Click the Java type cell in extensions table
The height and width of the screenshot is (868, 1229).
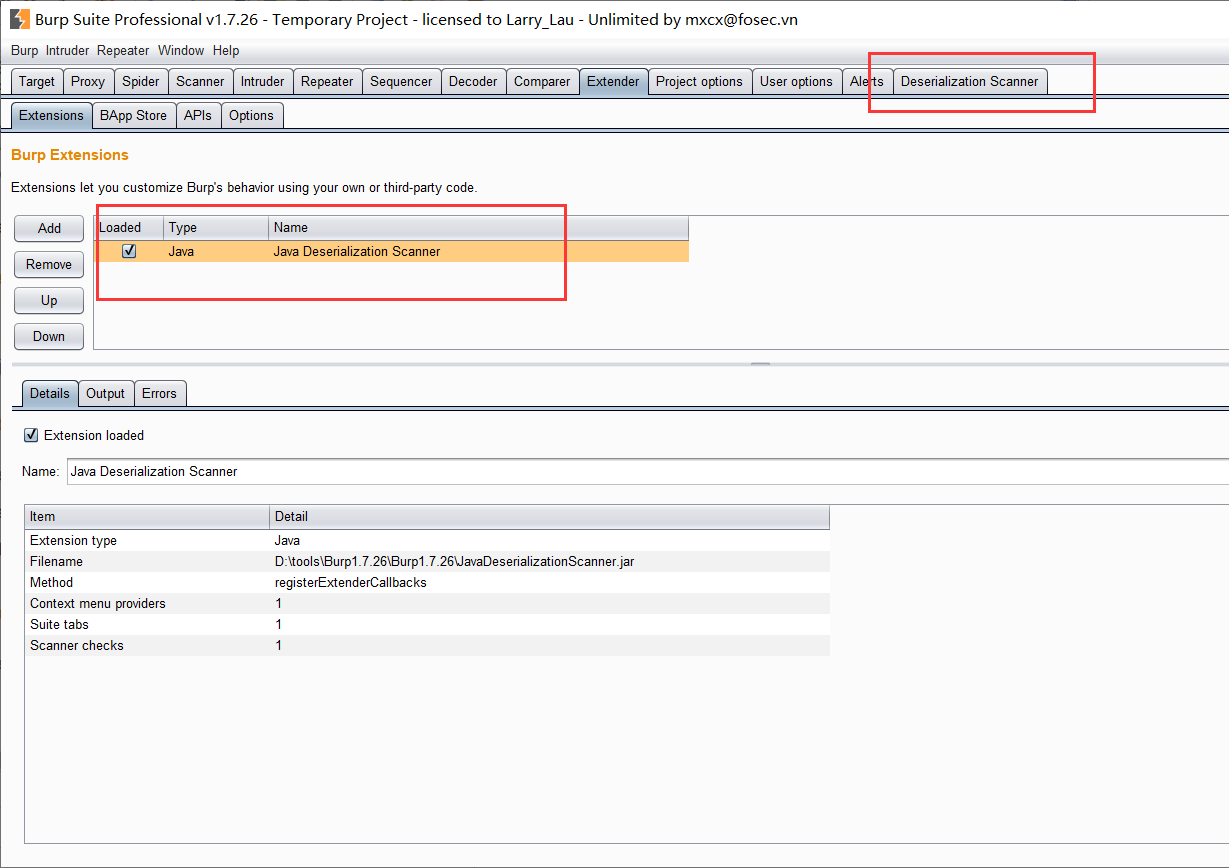click(x=181, y=251)
